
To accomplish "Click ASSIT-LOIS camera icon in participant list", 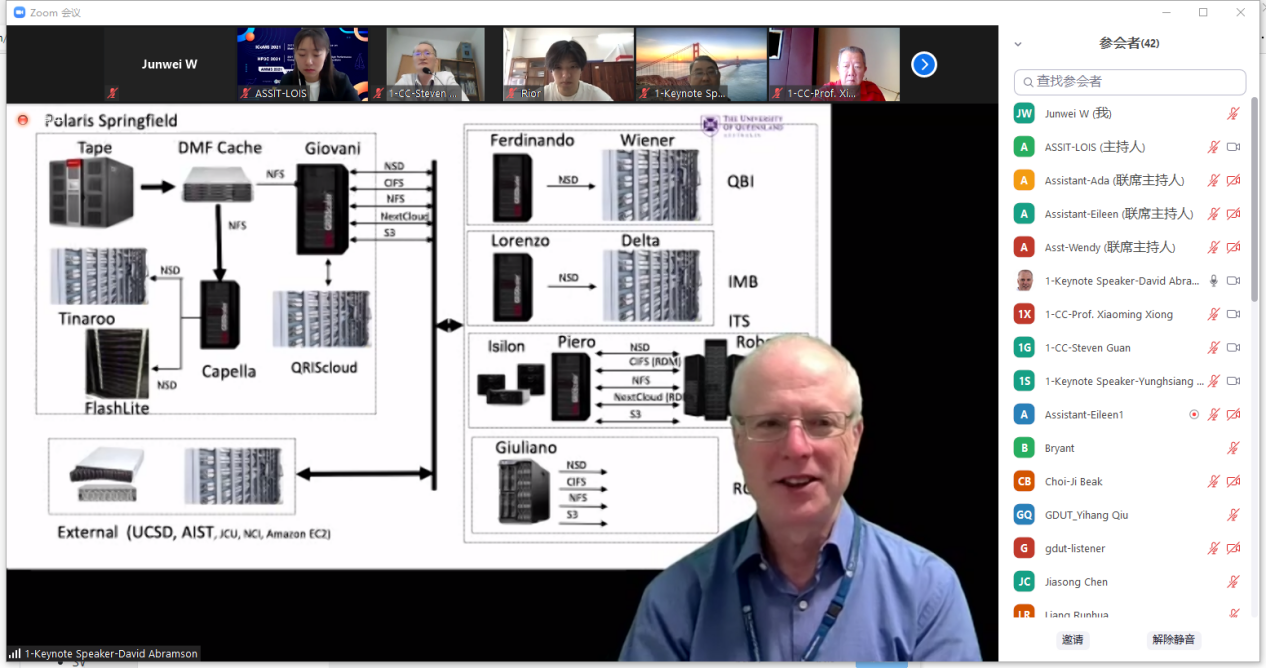I will [1233, 147].
